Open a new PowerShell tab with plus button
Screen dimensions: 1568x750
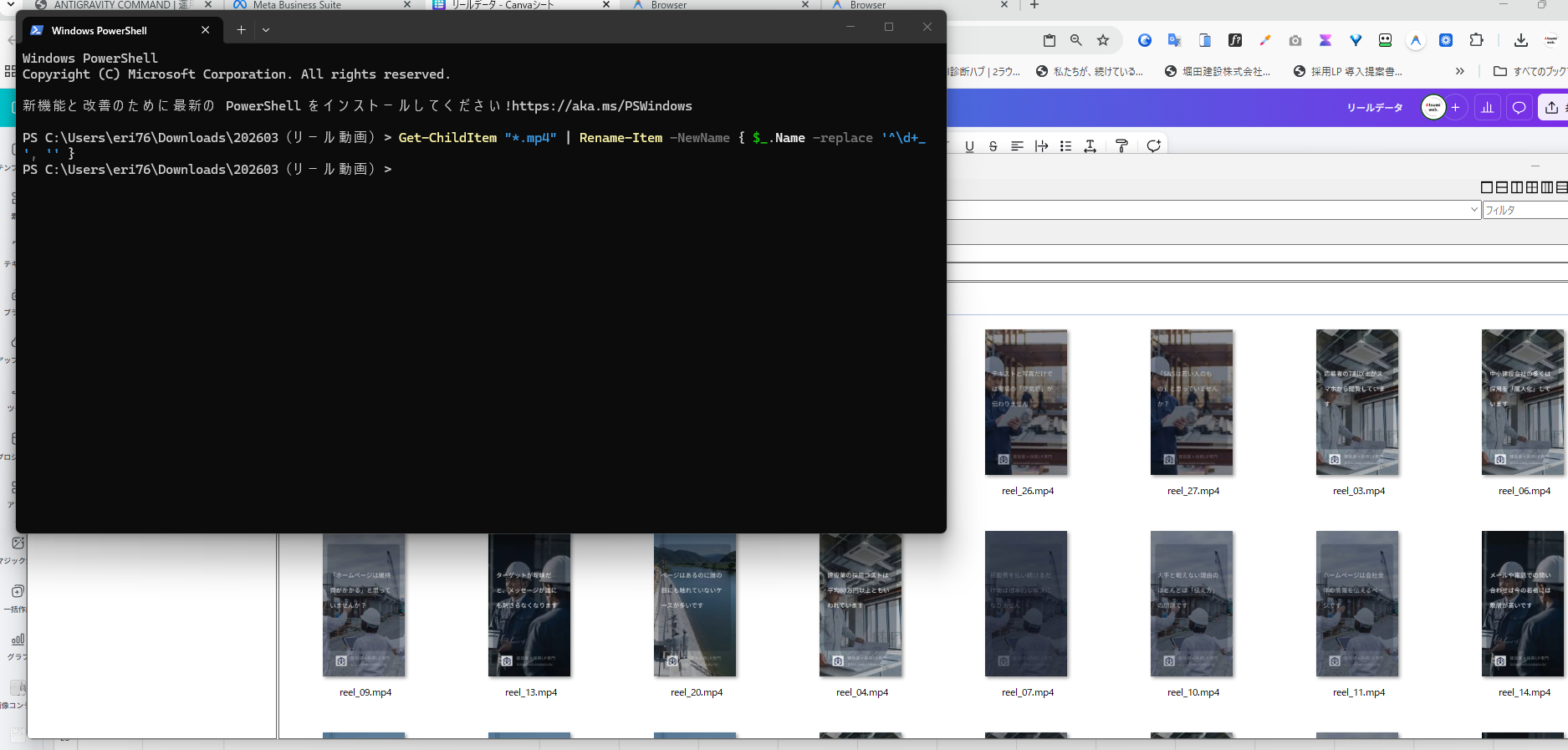point(241,30)
